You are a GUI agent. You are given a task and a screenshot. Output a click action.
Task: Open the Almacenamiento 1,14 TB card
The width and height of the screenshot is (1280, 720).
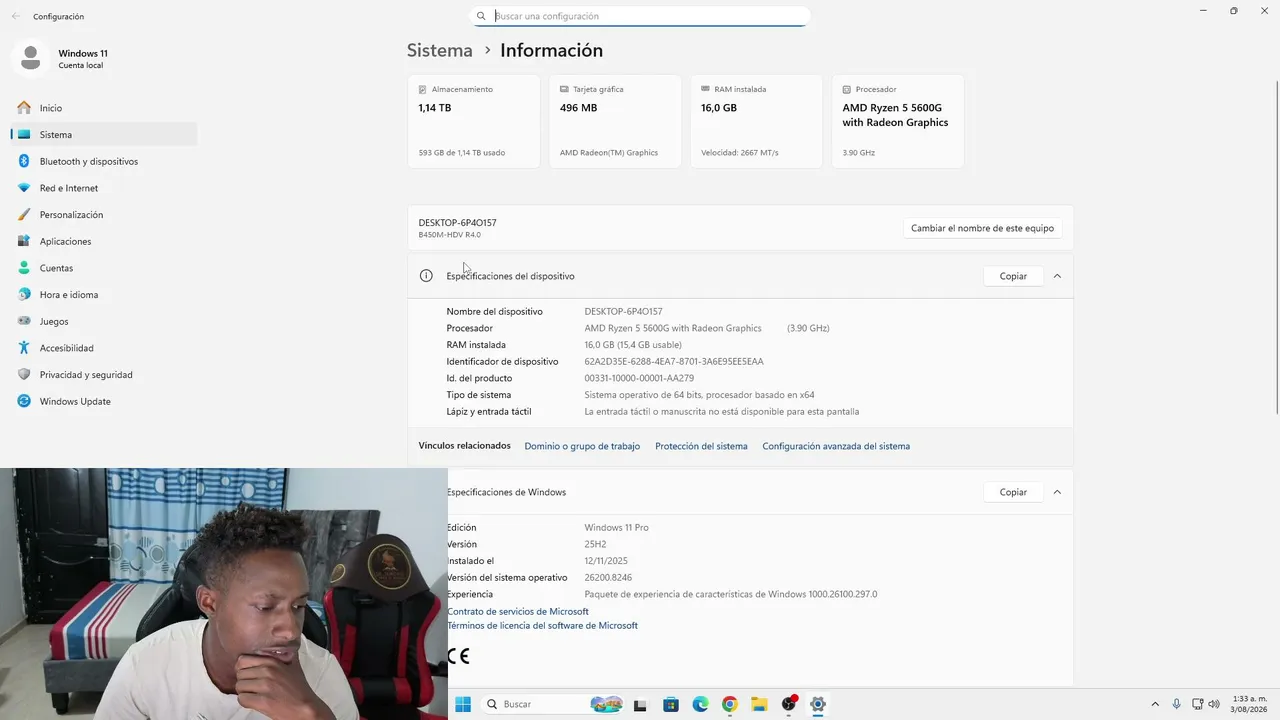tap(474, 121)
